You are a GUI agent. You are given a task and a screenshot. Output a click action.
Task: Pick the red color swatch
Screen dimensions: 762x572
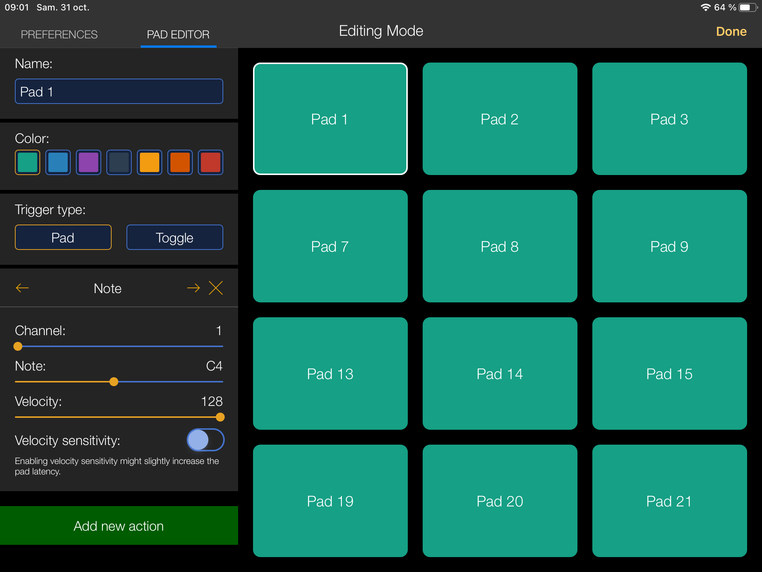click(x=210, y=162)
